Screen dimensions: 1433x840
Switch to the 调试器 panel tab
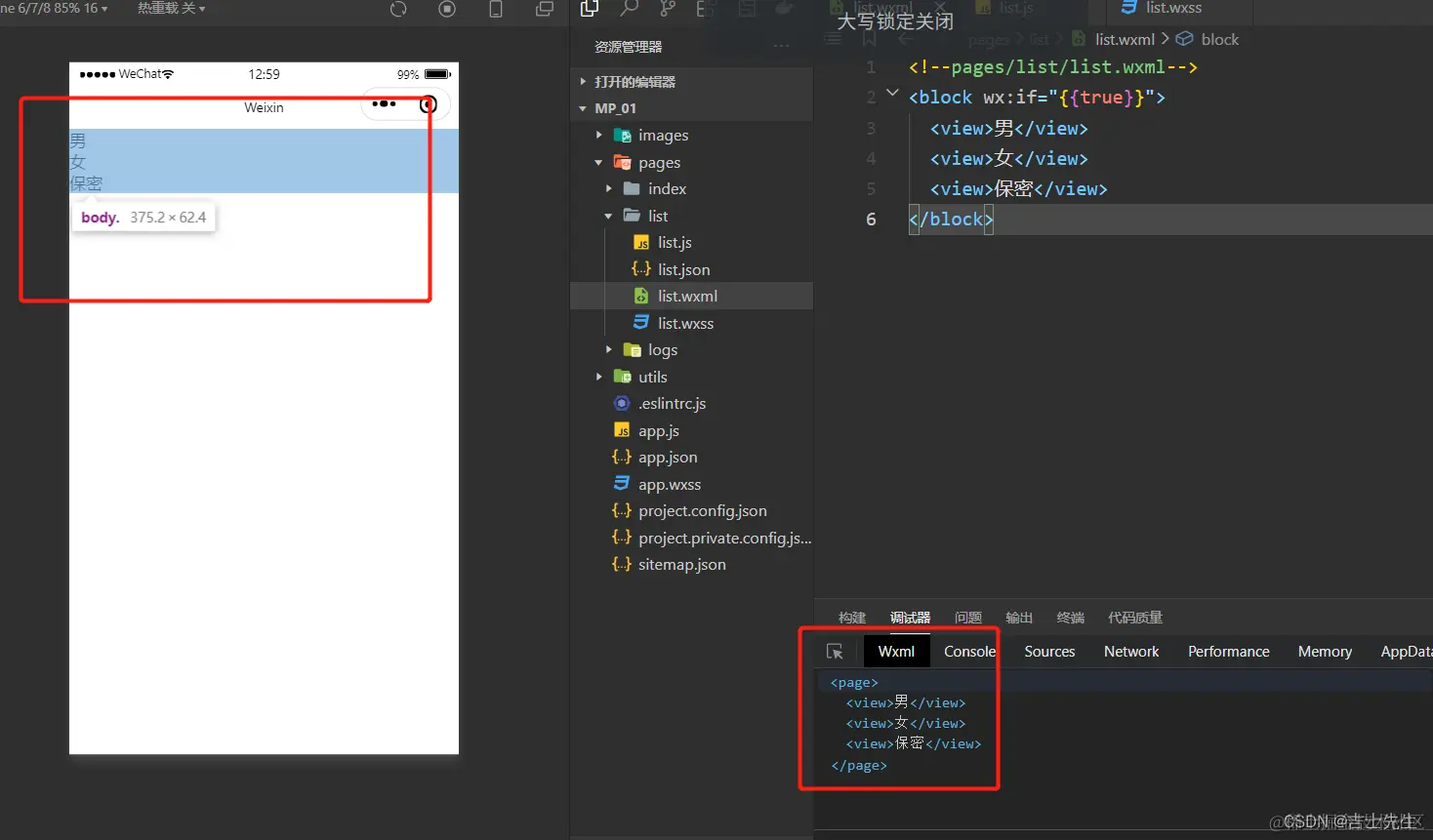(910, 618)
